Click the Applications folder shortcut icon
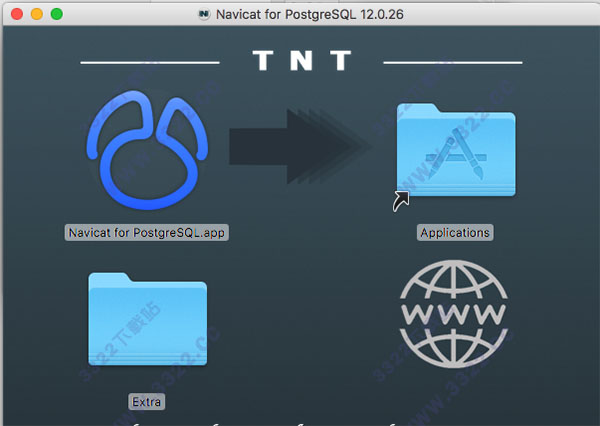The height and width of the screenshot is (426, 600). pyautogui.click(x=456, y=150)
